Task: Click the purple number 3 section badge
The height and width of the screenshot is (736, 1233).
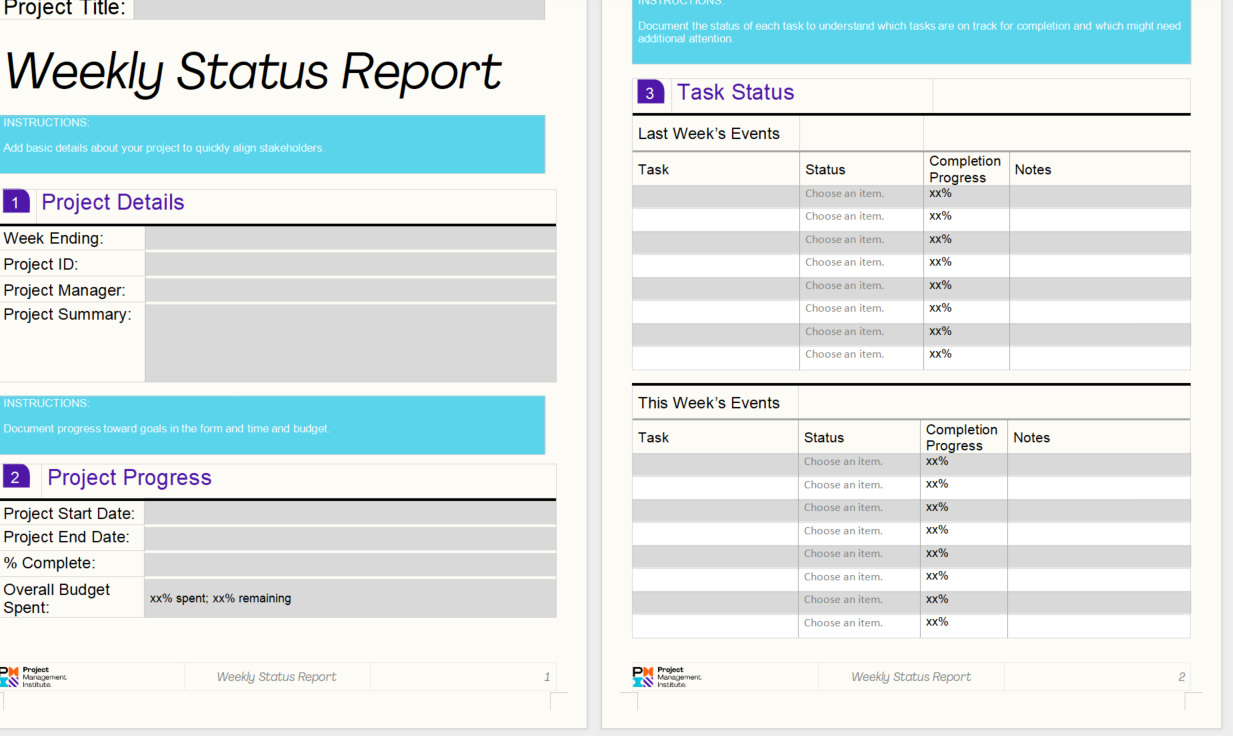Action: click(x=650, y=92)
